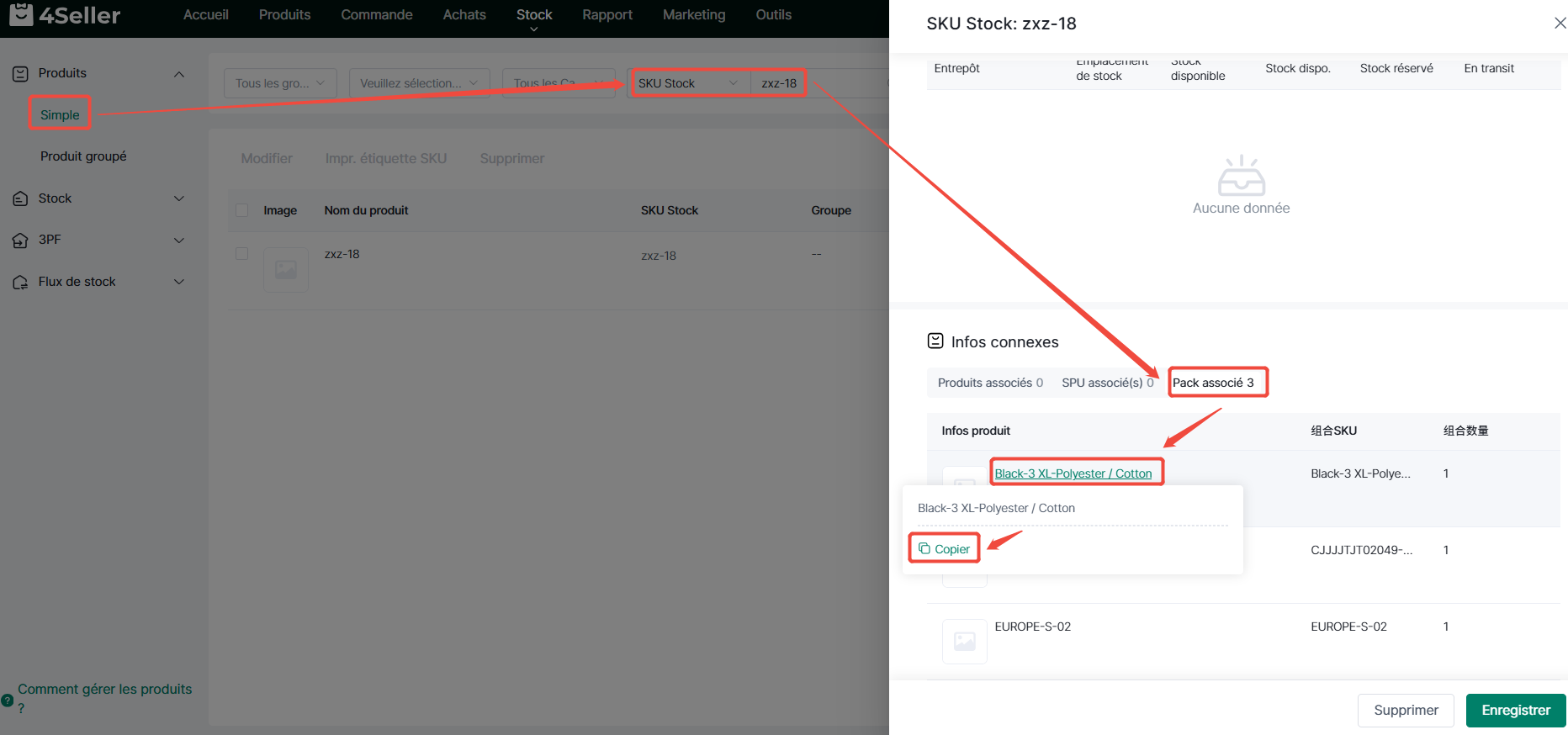This screenshot has height=735, width=1568.
Task: Click the Modifier button
Action: click(267, 159)
